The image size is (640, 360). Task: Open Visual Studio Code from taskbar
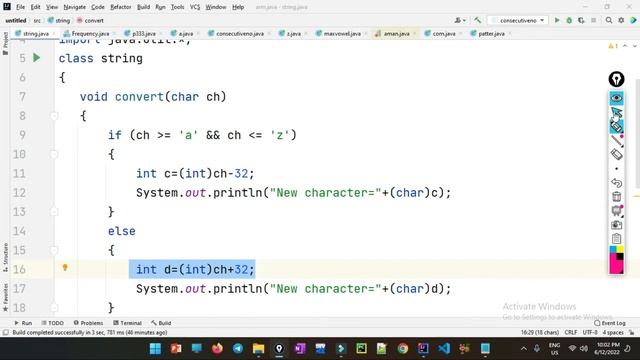pos(444,349)
